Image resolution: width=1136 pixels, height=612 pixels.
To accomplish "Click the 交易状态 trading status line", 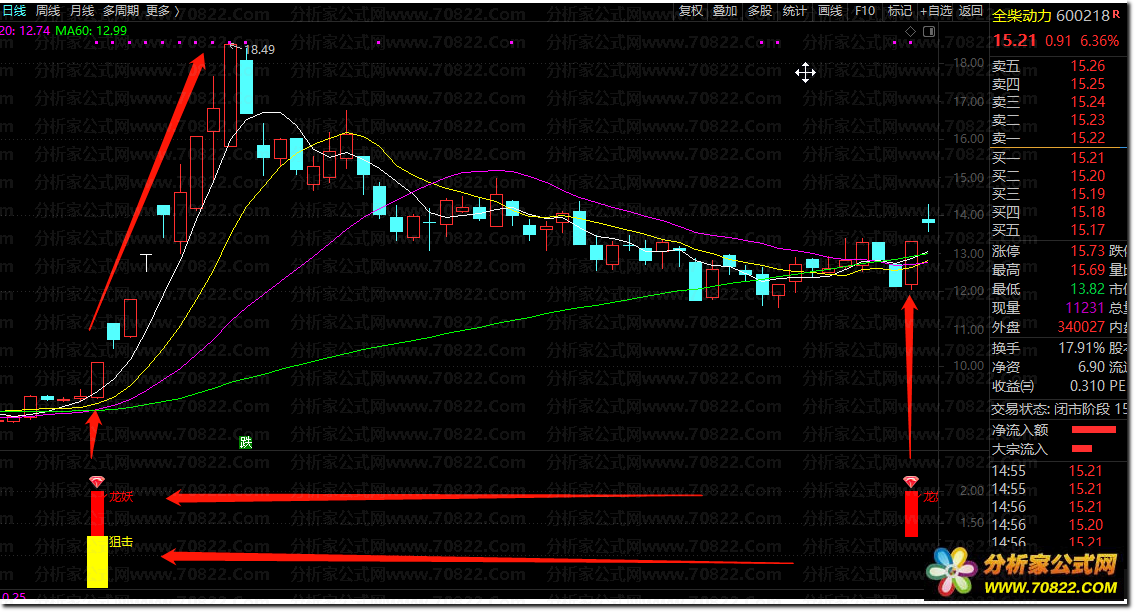I will (x=1059, y=409).
